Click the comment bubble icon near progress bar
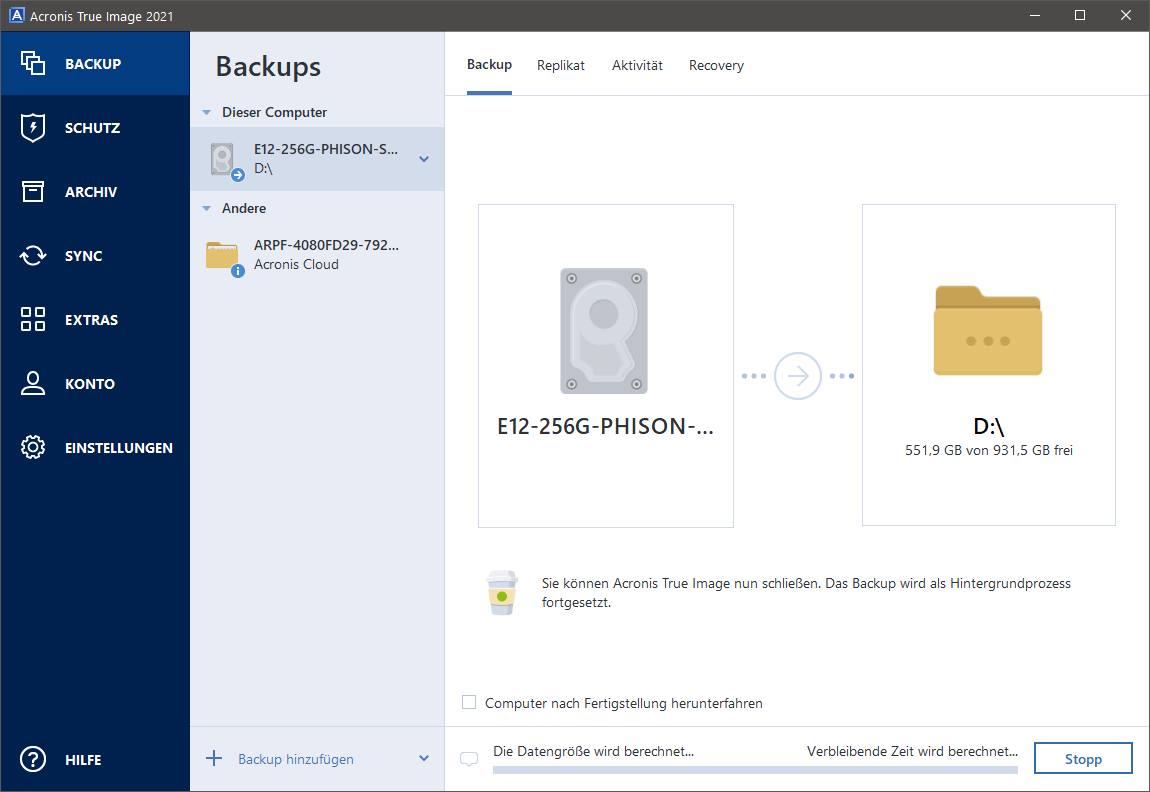This screenshot has width=1150, height=792. tap(469, 759)
